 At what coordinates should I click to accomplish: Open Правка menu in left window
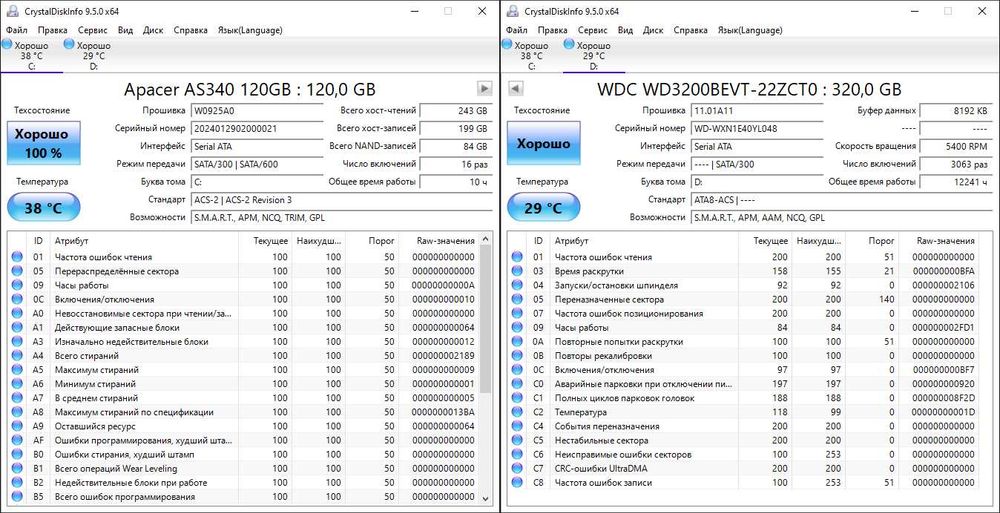[52, 30]
